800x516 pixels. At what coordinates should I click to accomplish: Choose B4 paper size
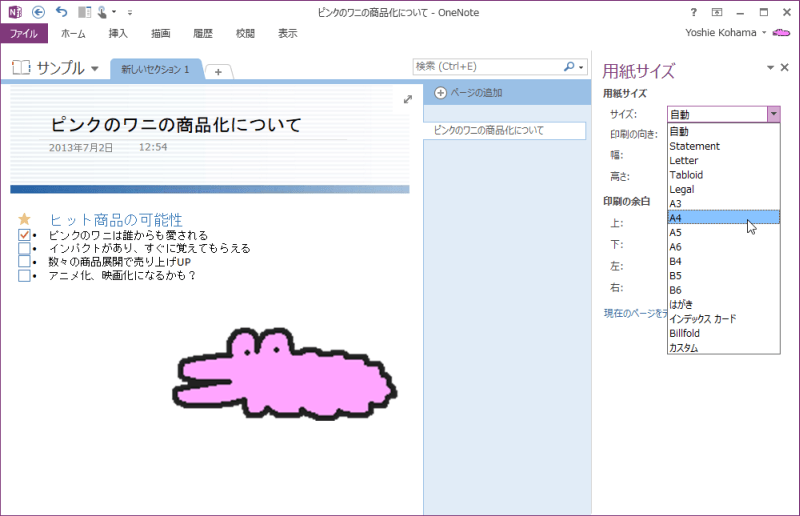tap(723, 261)
